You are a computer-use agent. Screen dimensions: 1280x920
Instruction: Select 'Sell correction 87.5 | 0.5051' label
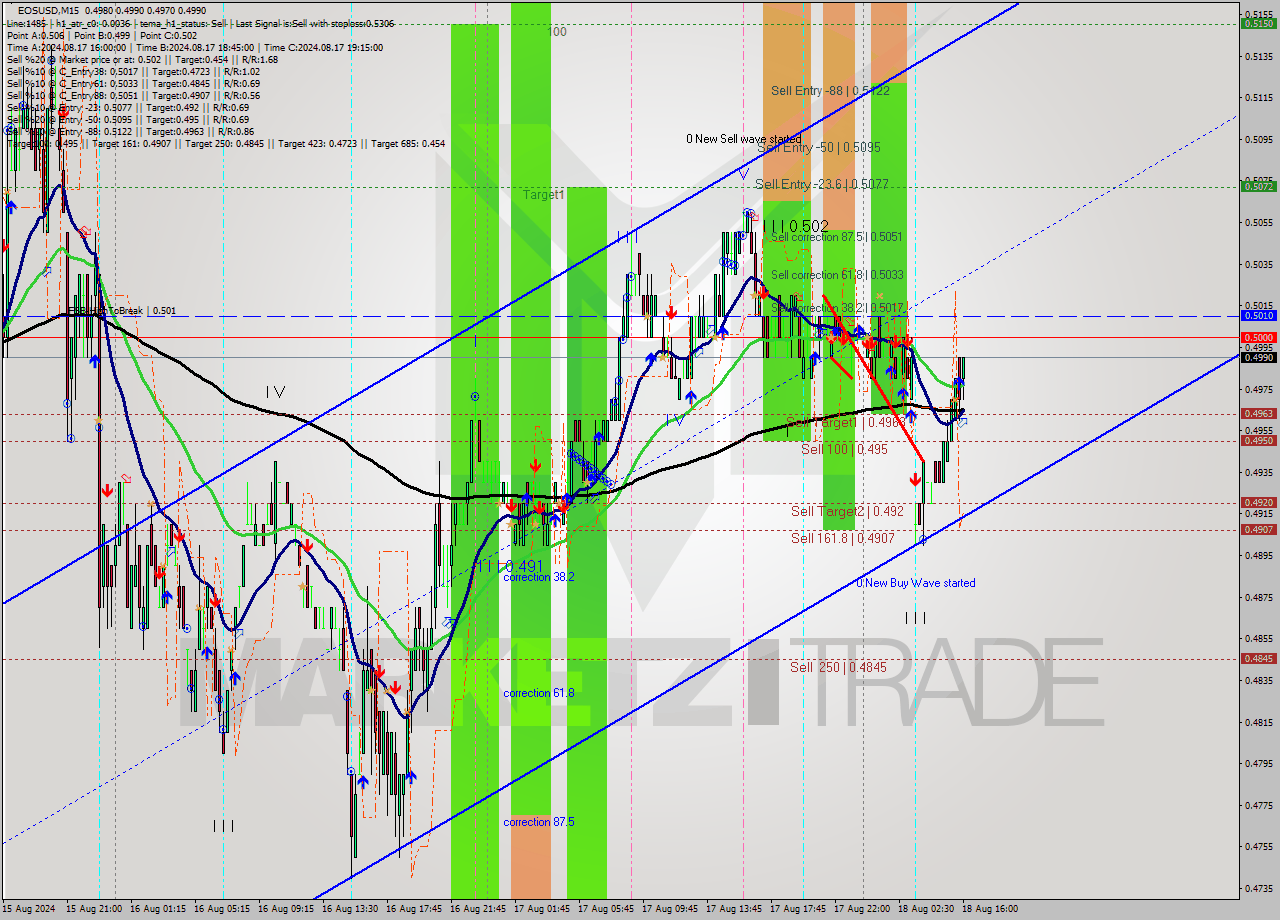[x=837, y=237]
